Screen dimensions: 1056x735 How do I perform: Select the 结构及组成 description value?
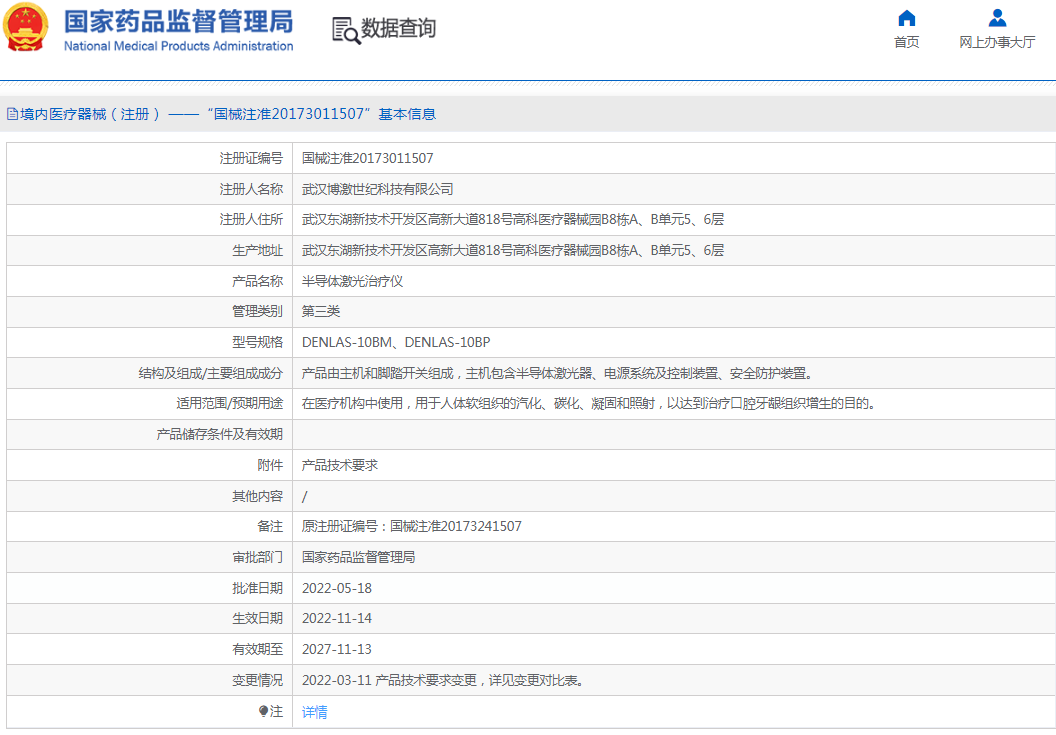coord(558,373)
